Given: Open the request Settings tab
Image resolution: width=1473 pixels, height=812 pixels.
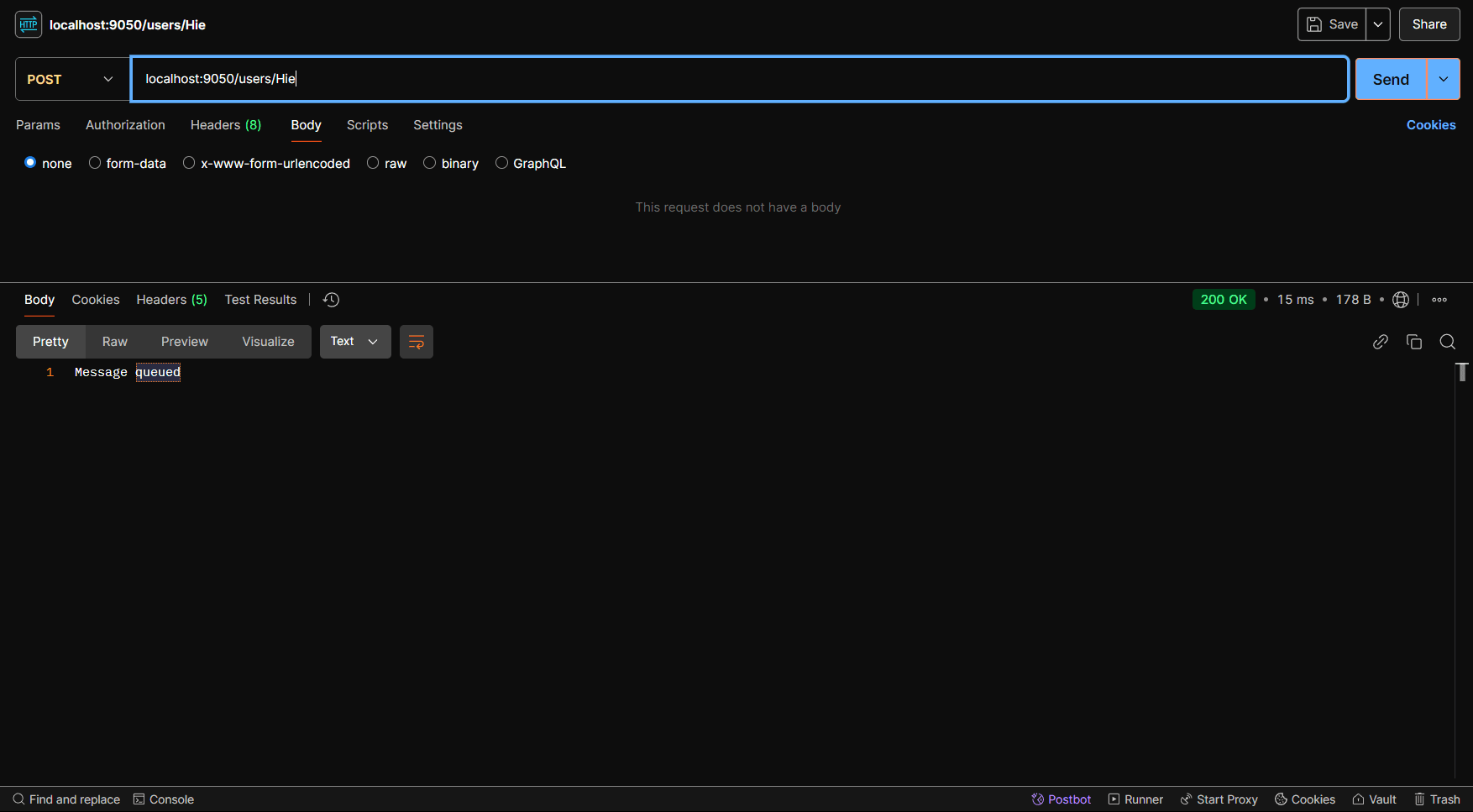Looking at the screenshot, I should [x=438, y=125].
